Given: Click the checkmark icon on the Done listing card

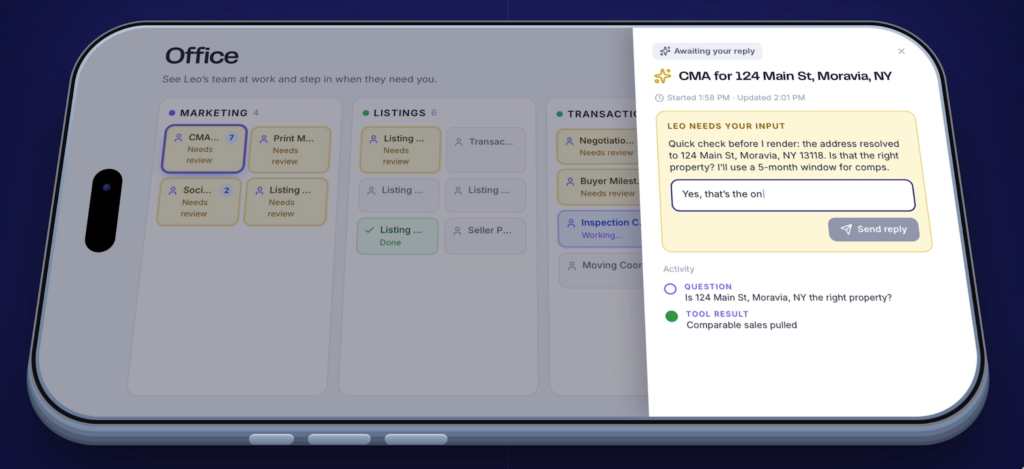Looking at the screenshot, I should tap(370, 230).
